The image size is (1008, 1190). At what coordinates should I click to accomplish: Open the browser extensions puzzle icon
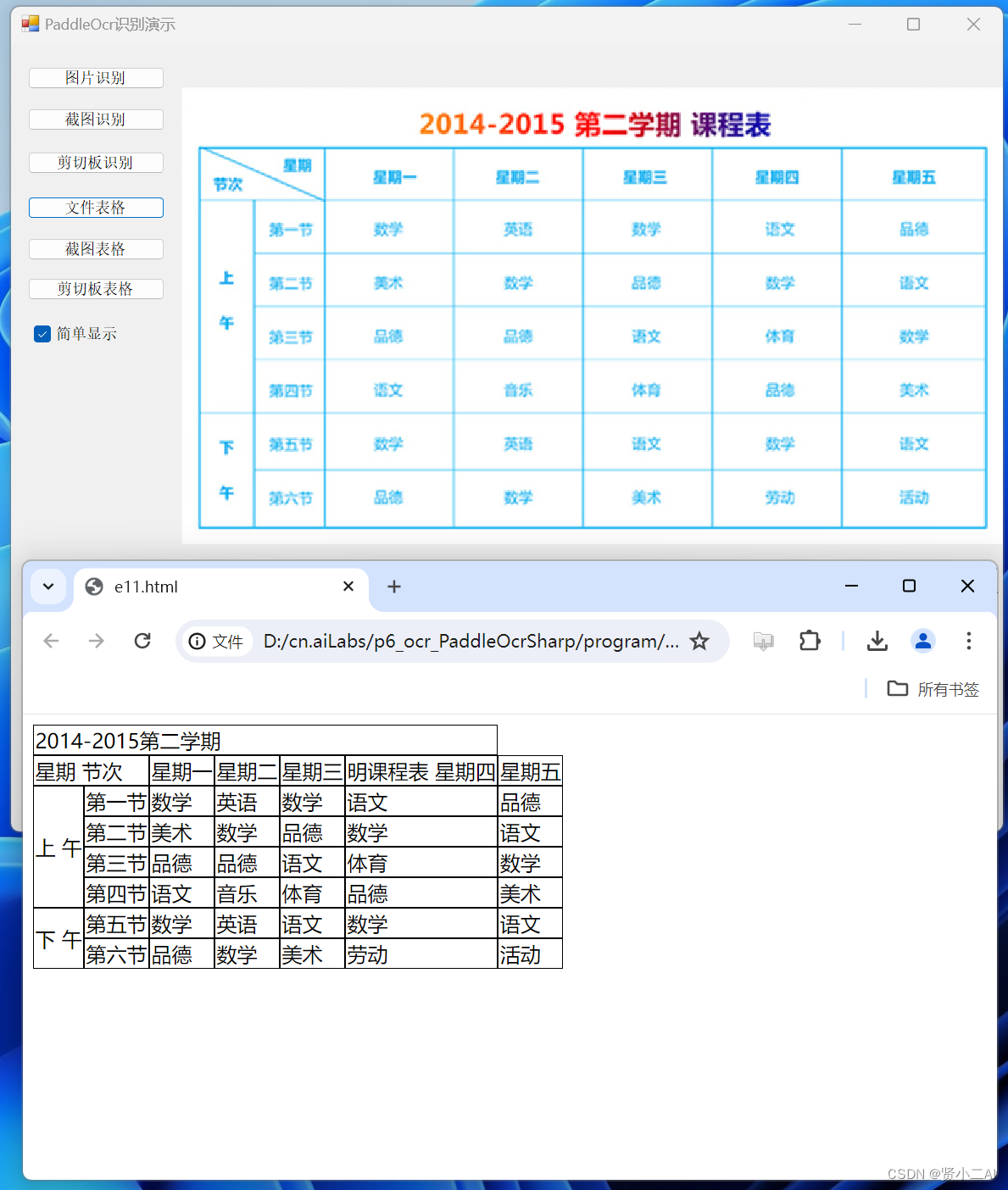[809, 642]
